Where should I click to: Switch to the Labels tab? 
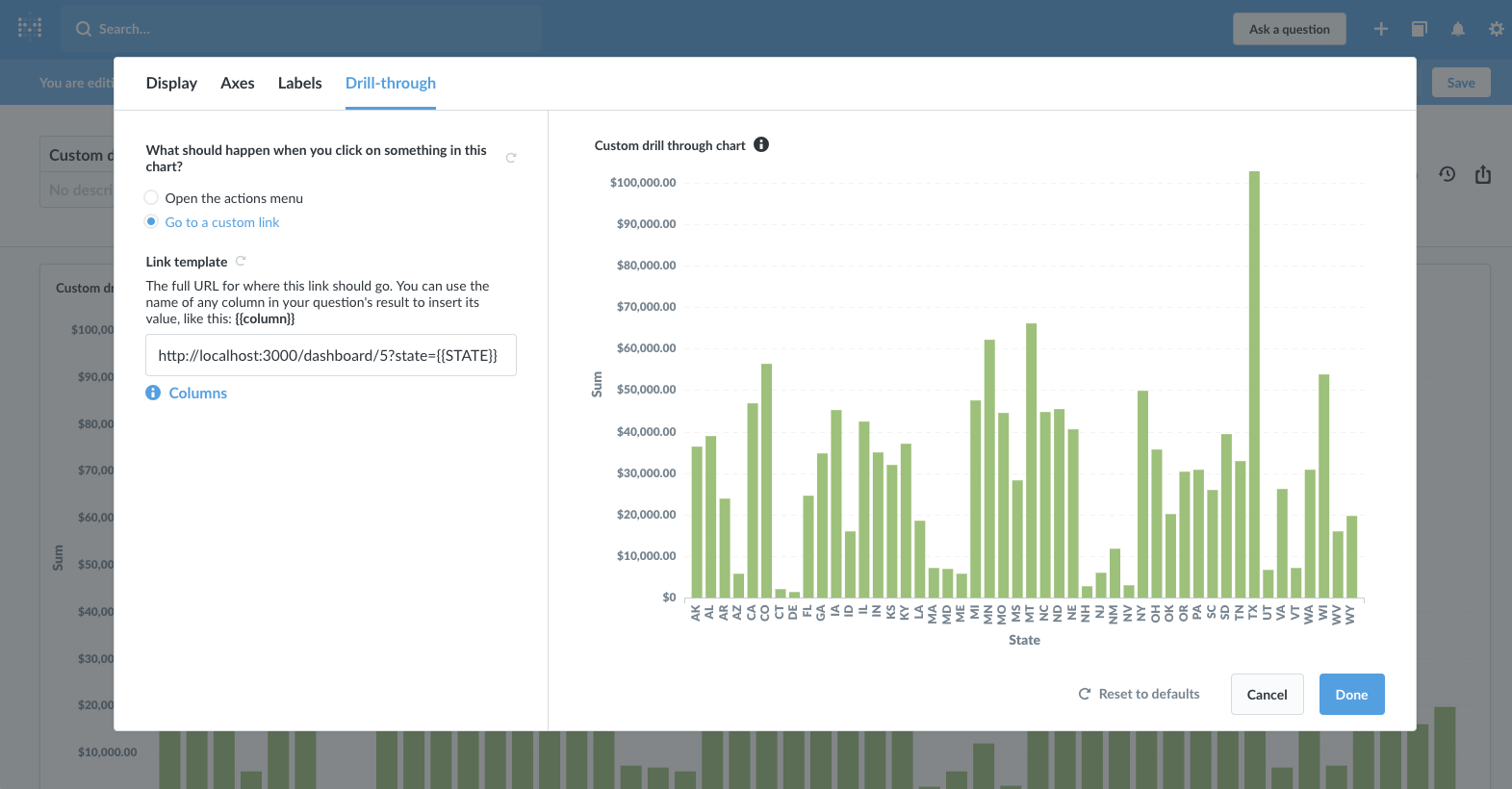(300, 83)
